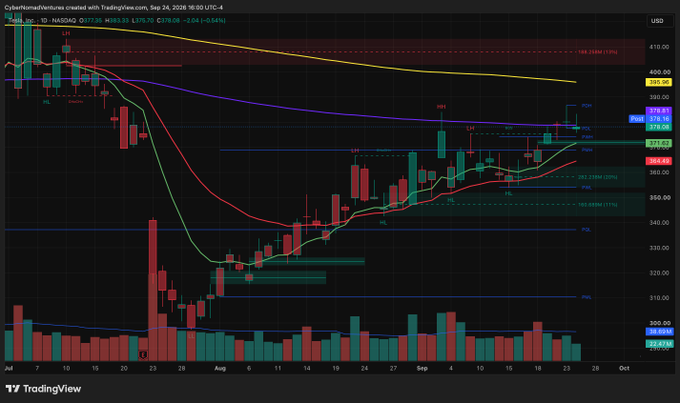The image size is (680, 403).
Task: Click the 18 date label on the time axis
Action: click(538, 368)
